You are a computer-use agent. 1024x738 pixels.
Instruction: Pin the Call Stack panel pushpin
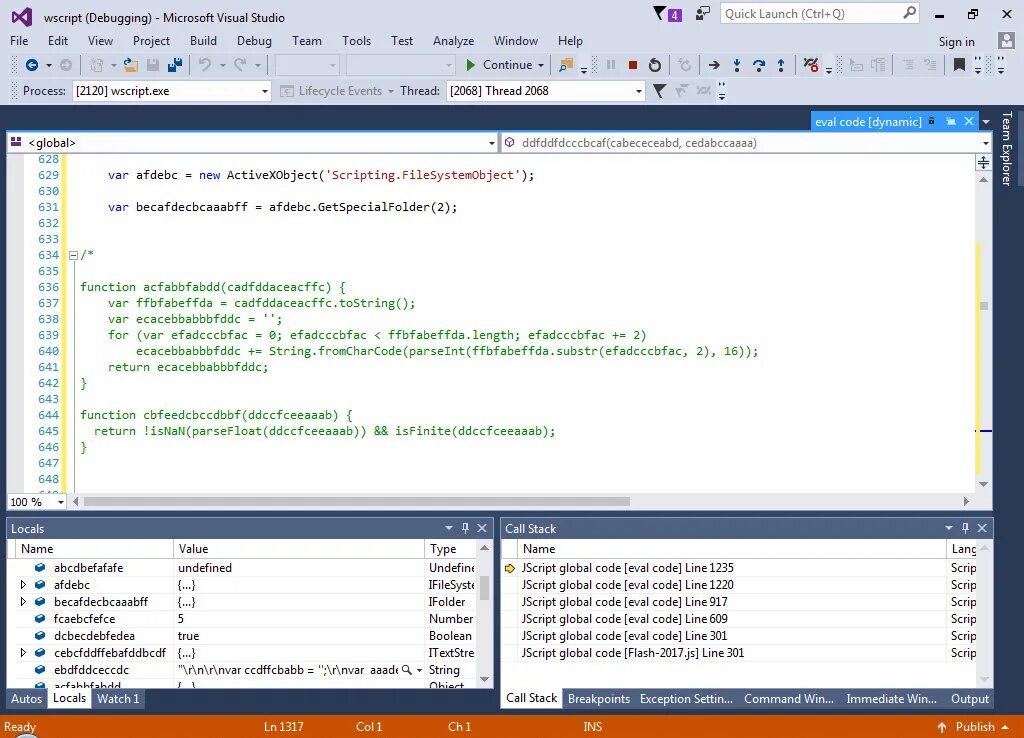(965, 528)
